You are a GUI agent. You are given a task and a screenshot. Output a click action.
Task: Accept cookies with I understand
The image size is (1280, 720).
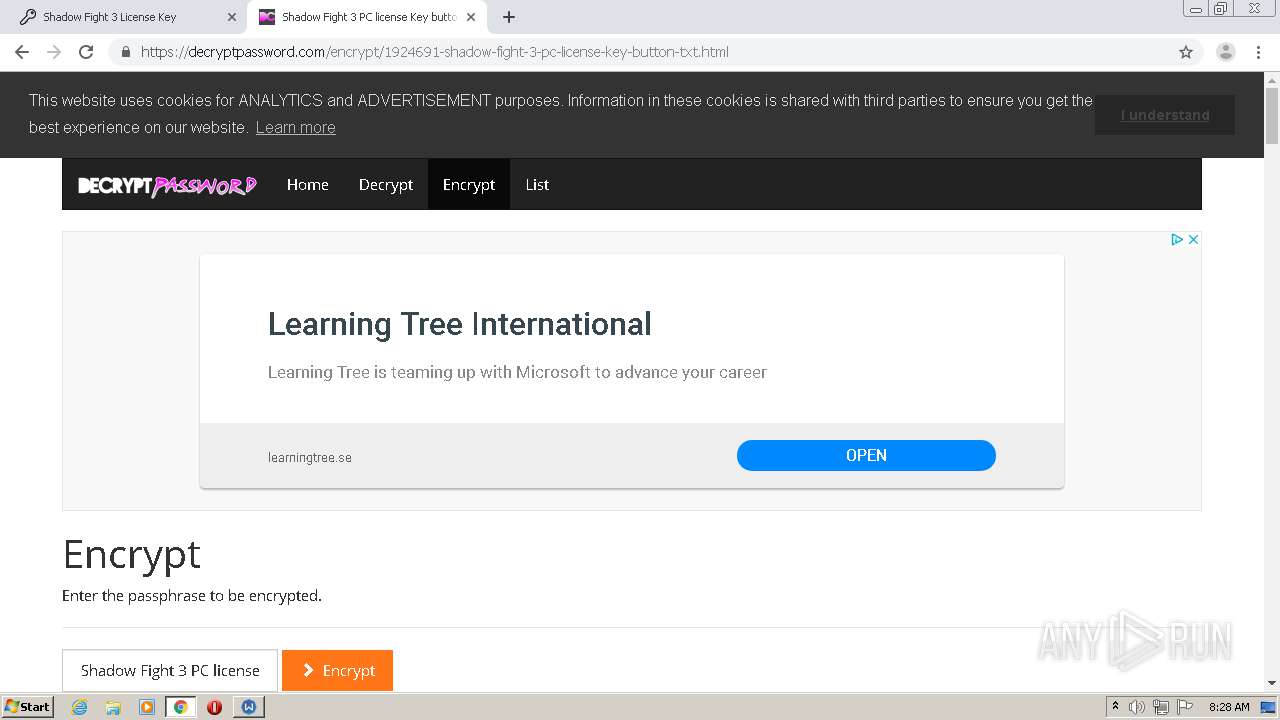pyautogui.click(x=1165, y=115)
